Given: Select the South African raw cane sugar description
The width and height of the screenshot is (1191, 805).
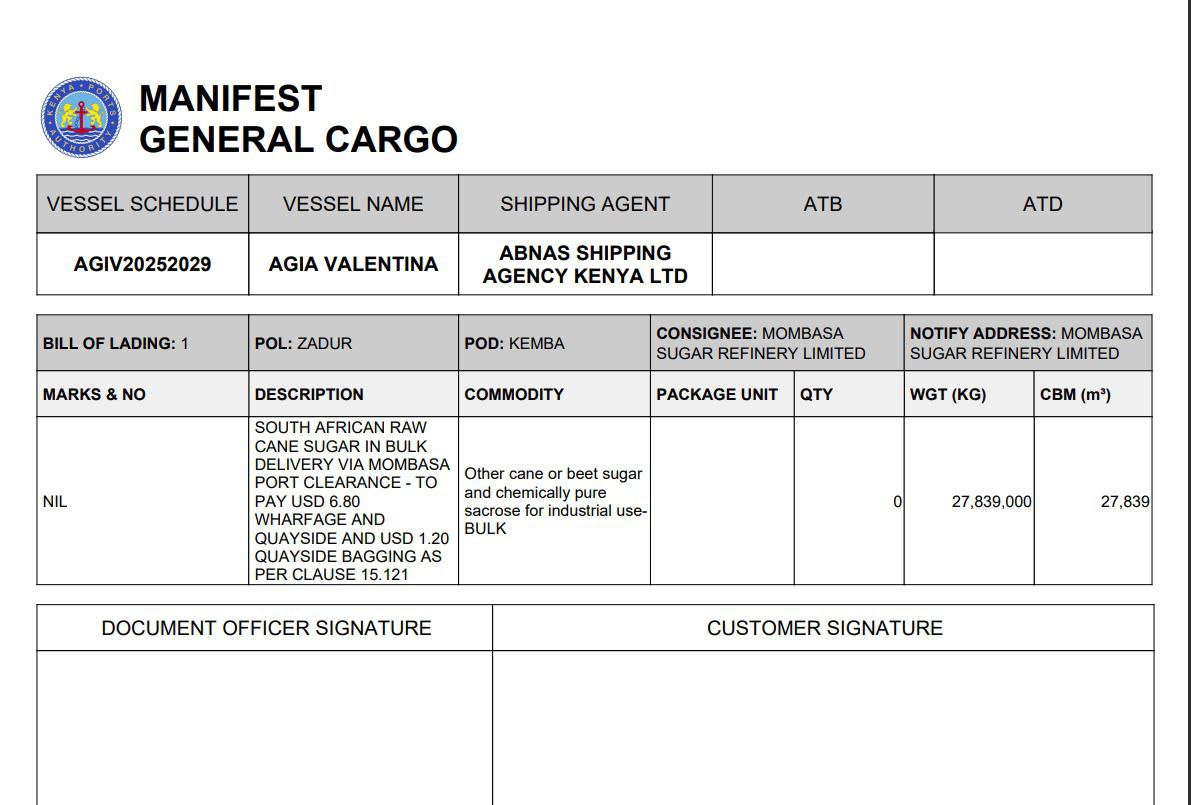Looking at the screenshot, I should (351, 501).
